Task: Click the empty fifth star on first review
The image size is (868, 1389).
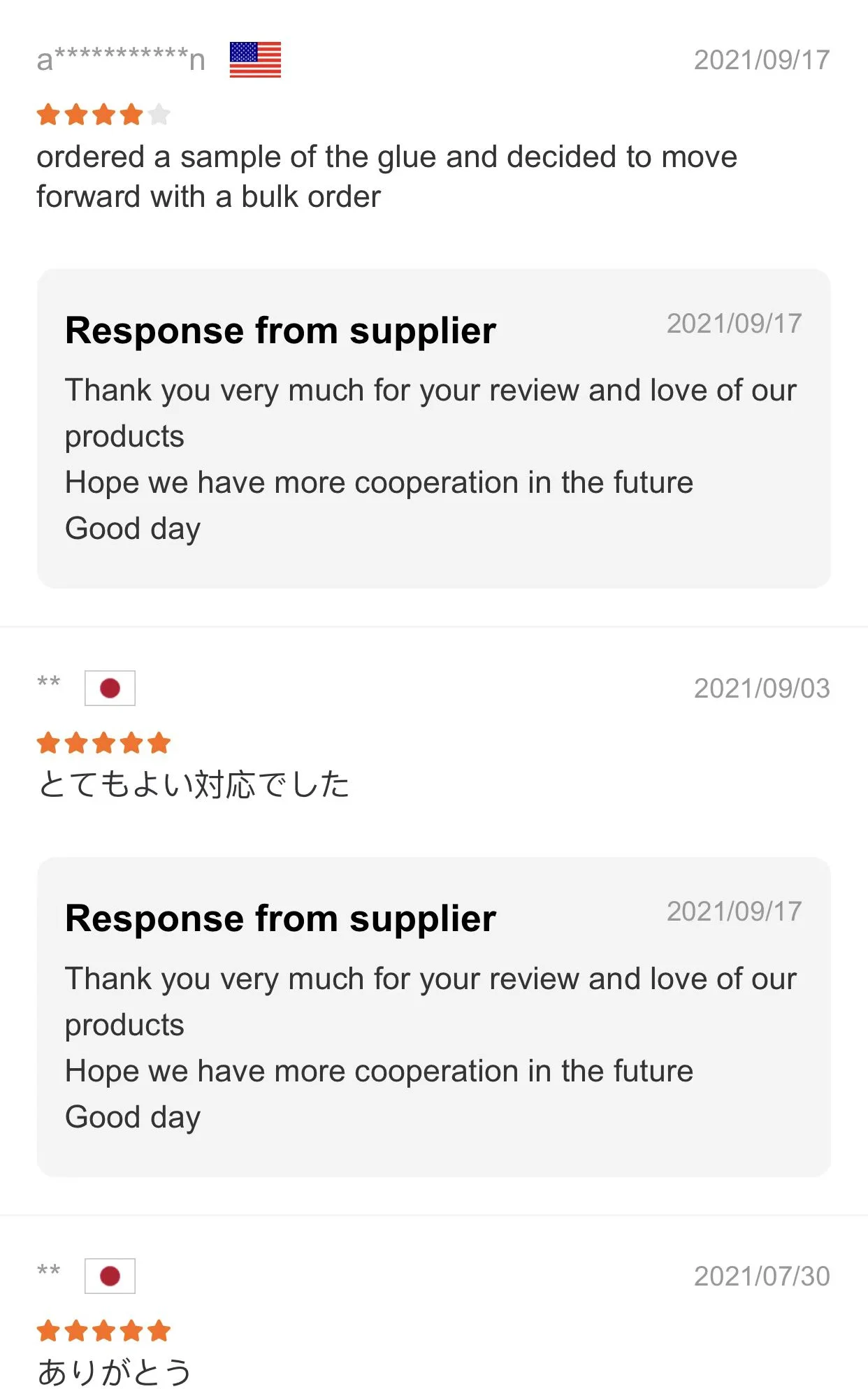Action: point(159,114)
